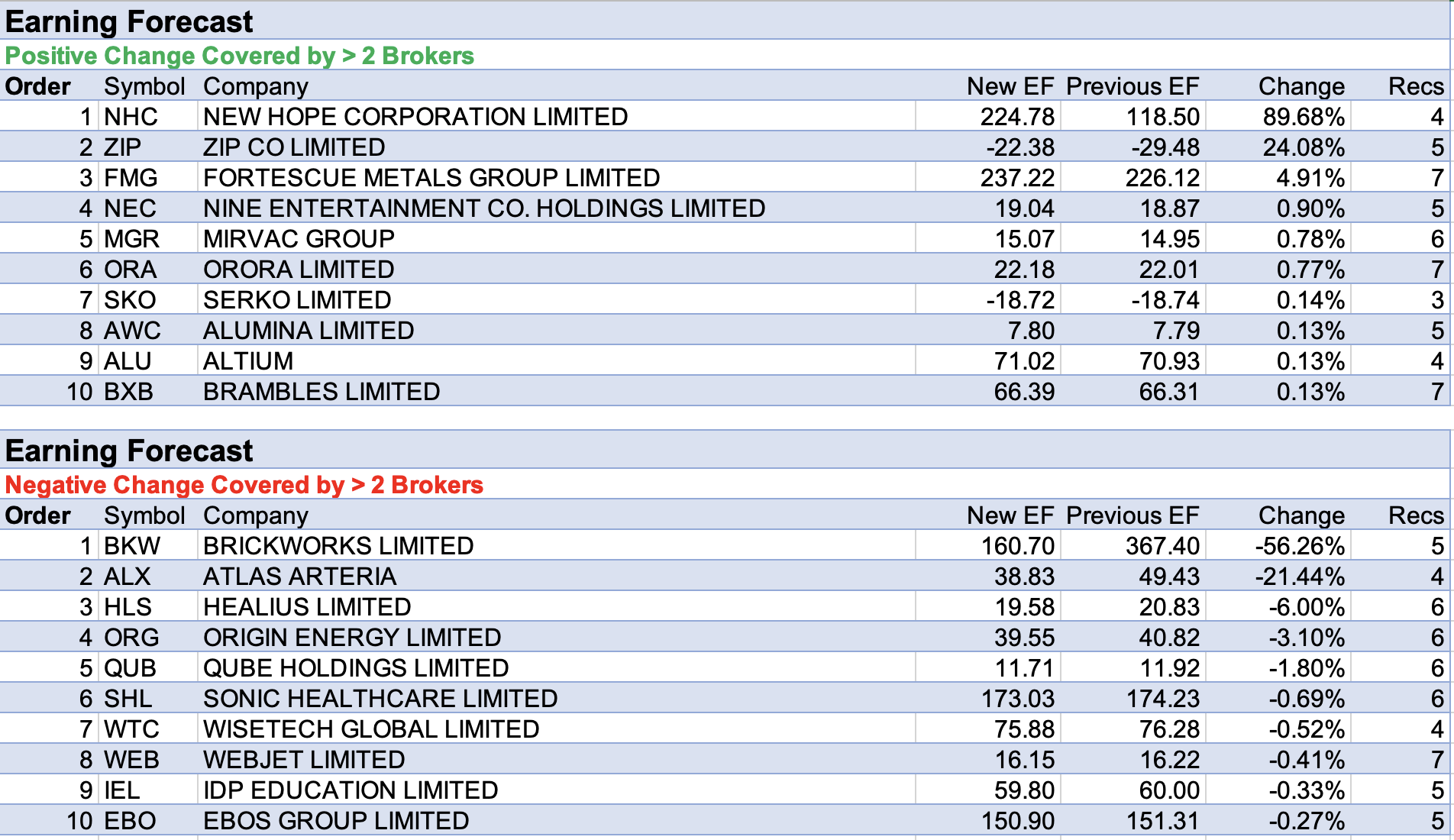
Task: Select the BRICKWORKS LIMITED company cell
Action: pos(338,546)
